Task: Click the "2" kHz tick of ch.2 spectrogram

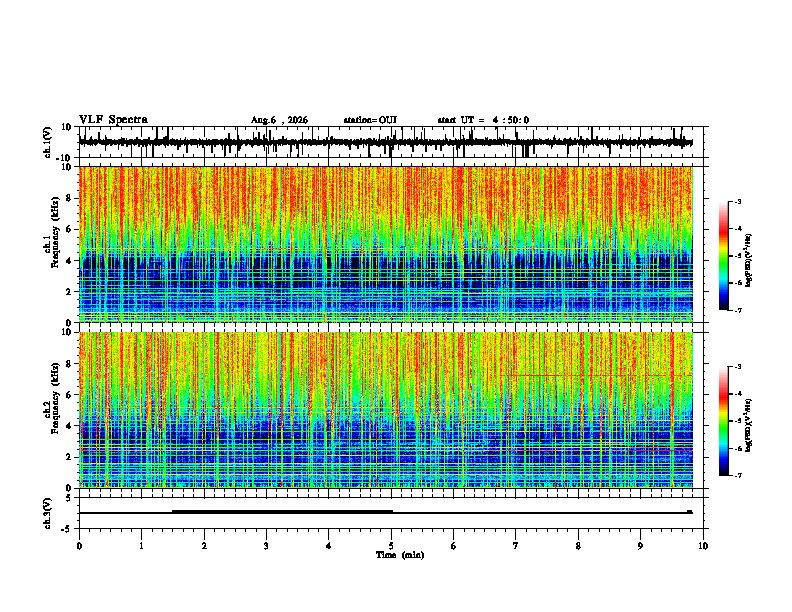Action: point(69,457)
